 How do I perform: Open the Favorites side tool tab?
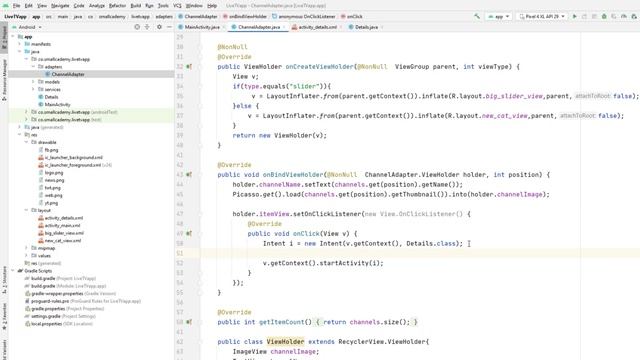tap(4, 316)
